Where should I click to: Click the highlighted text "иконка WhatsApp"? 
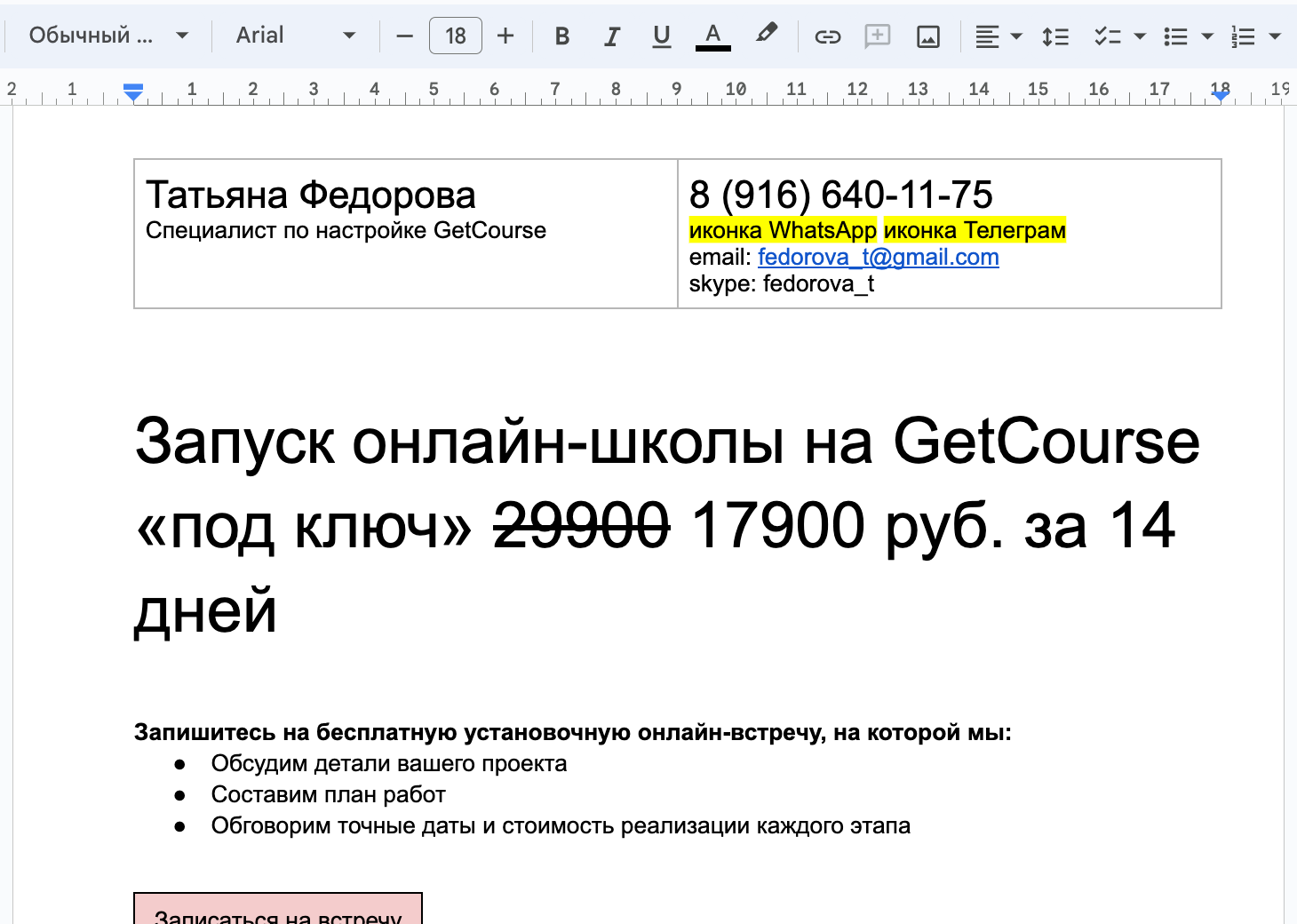tap(783, 230)
